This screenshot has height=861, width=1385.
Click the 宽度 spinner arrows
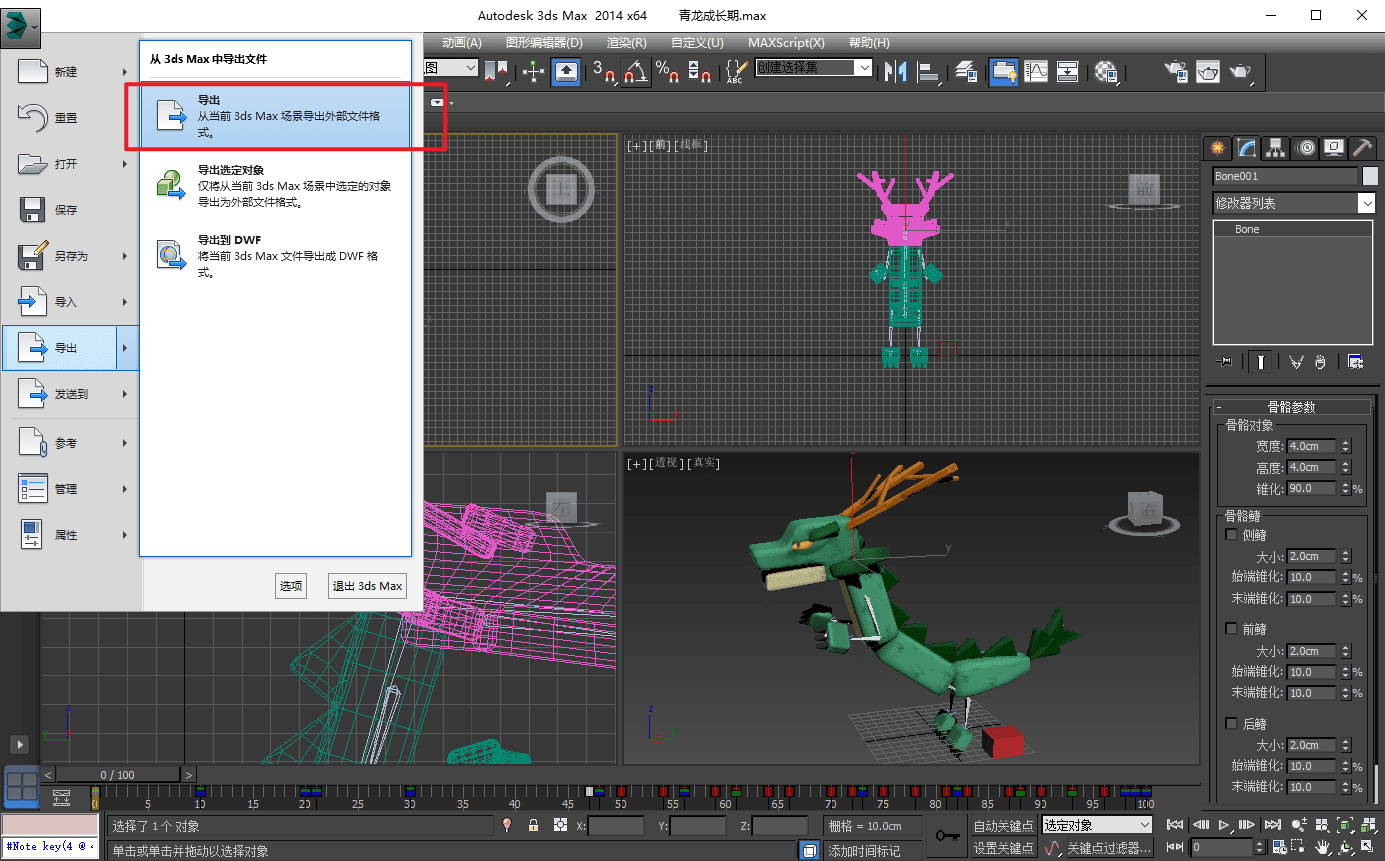click(1345, 446)
